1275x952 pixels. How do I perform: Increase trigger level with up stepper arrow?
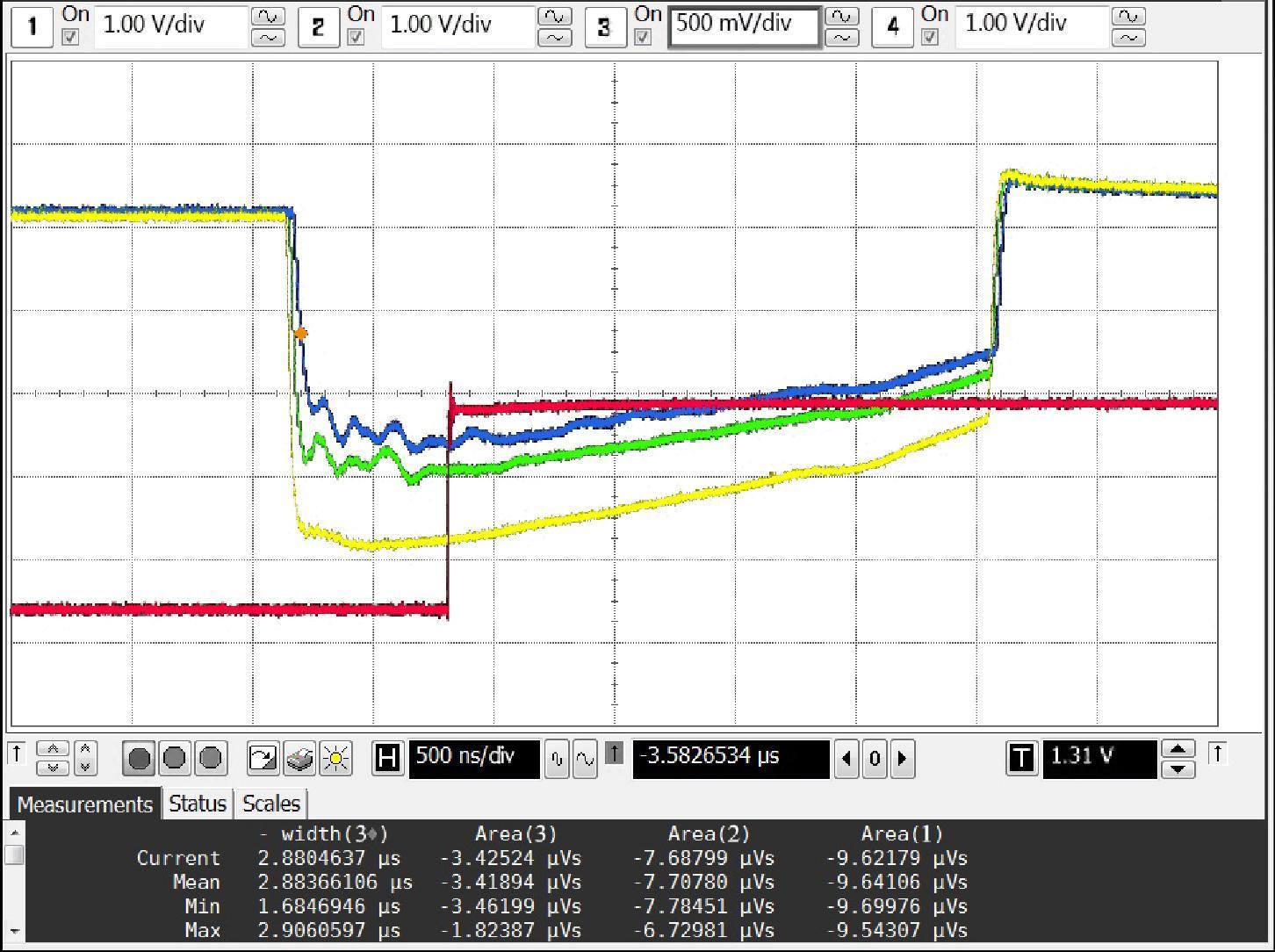click(1179, 749)
